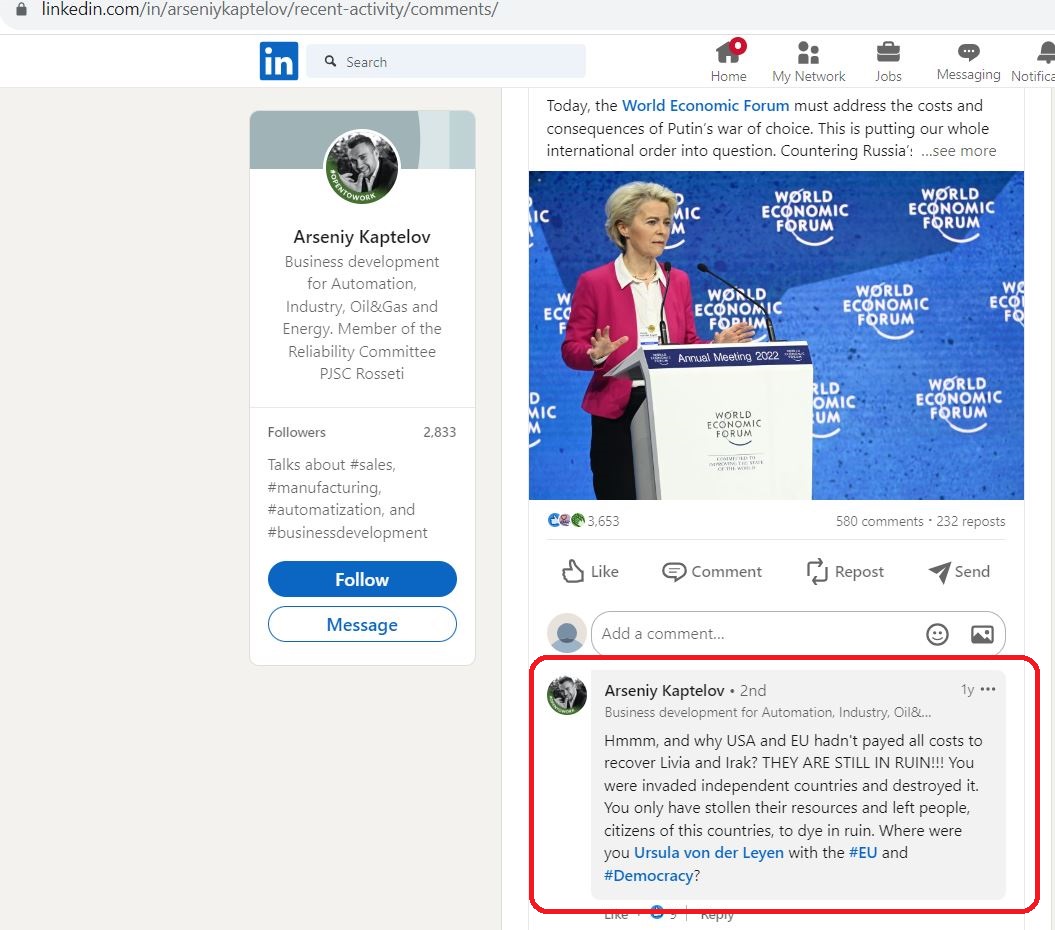This screenshot has width=1055, height=930.
Task: Open the Home tab in navigation
Action: coord(729,61)
